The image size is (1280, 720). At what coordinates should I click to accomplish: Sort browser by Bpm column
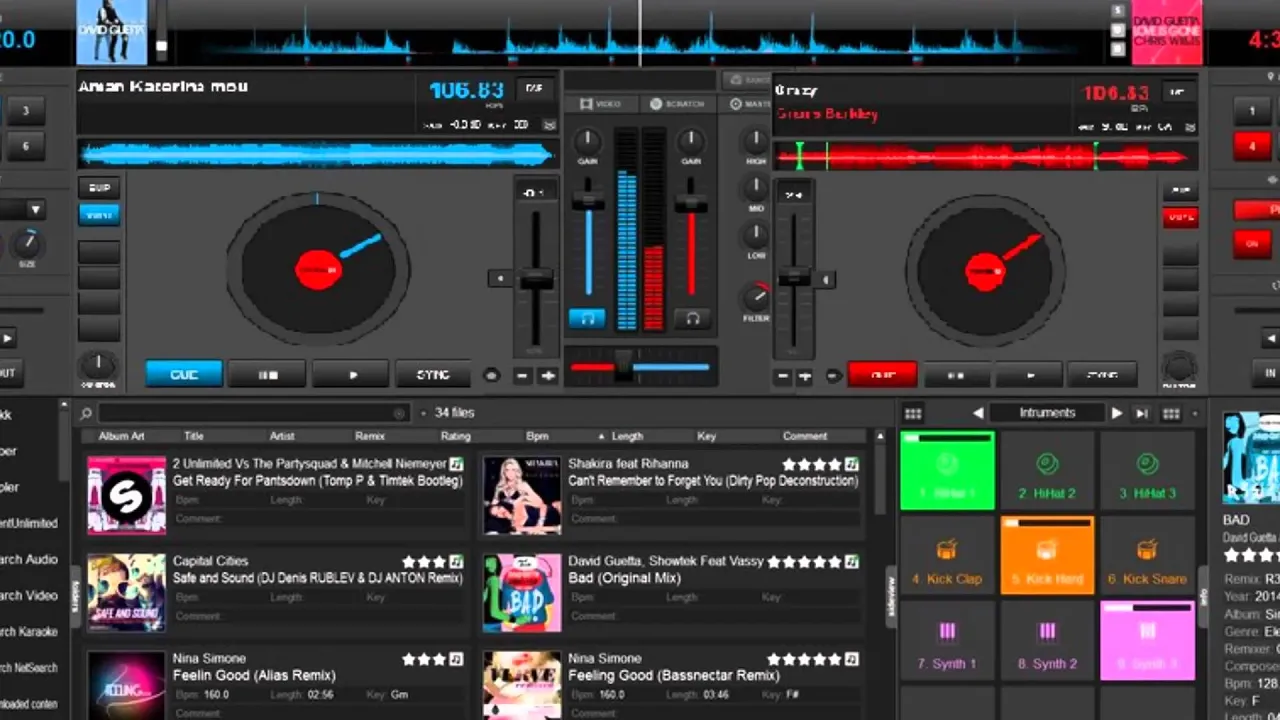pos(537,436)
